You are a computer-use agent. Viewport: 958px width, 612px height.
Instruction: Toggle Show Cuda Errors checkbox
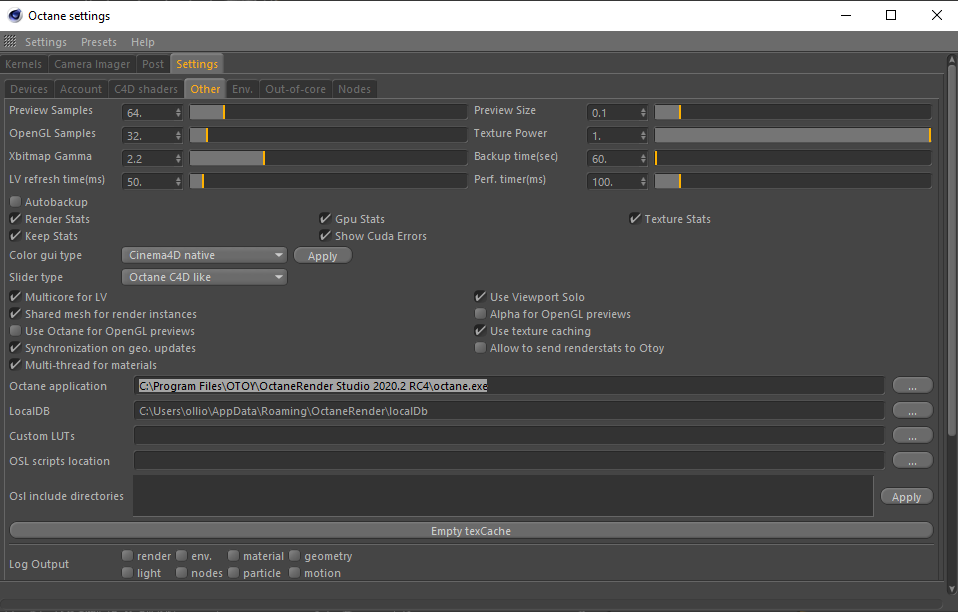tap(325, 236)
